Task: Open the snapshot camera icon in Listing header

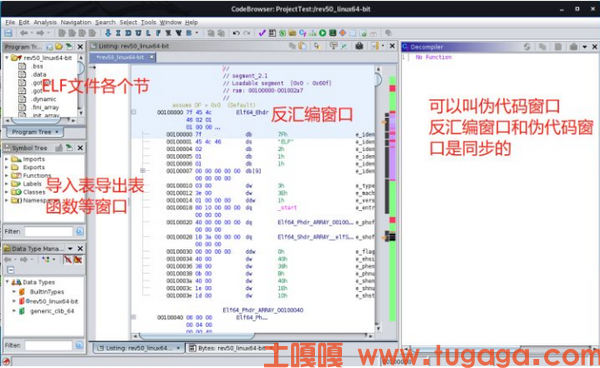Action: tap(359, 46)
